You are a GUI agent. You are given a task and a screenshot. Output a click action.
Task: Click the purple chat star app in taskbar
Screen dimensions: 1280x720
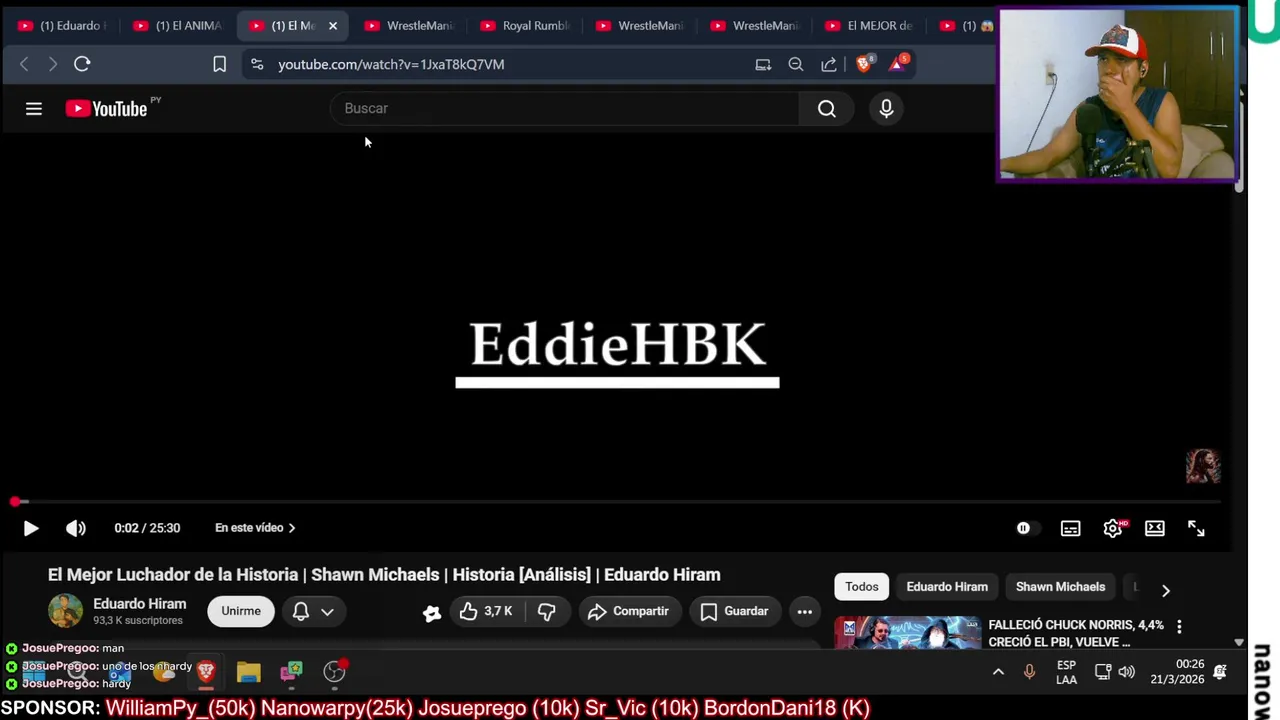(292, 672)
